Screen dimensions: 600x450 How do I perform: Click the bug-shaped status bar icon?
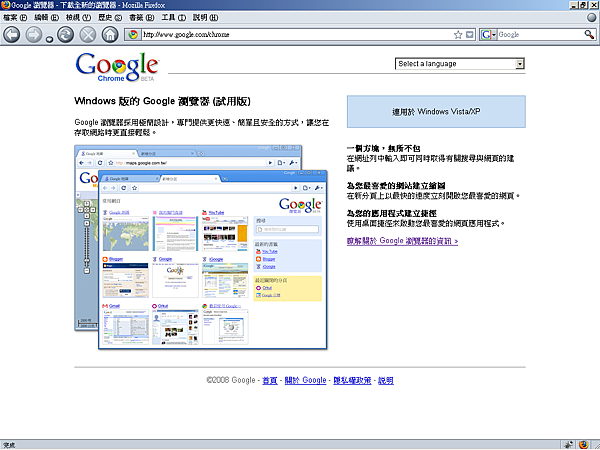click(x=569, y=445)
